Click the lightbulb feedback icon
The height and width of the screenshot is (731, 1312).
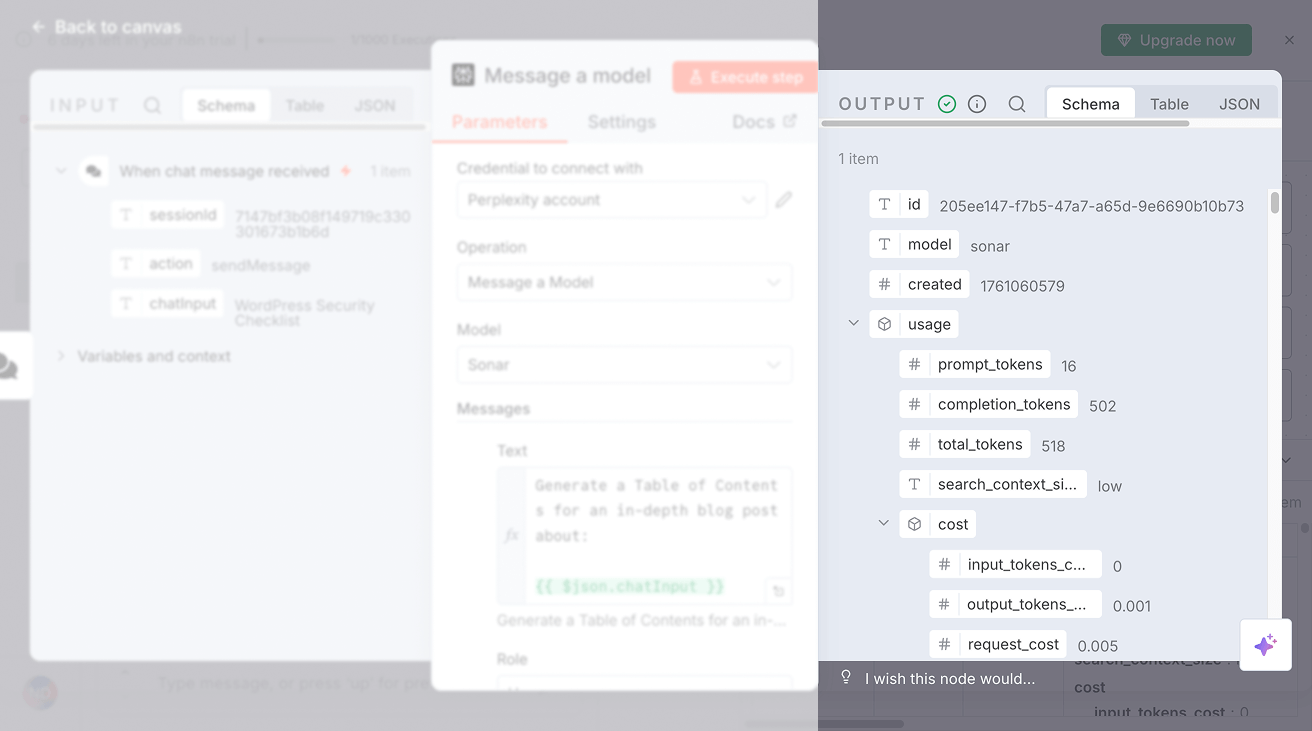846,678
